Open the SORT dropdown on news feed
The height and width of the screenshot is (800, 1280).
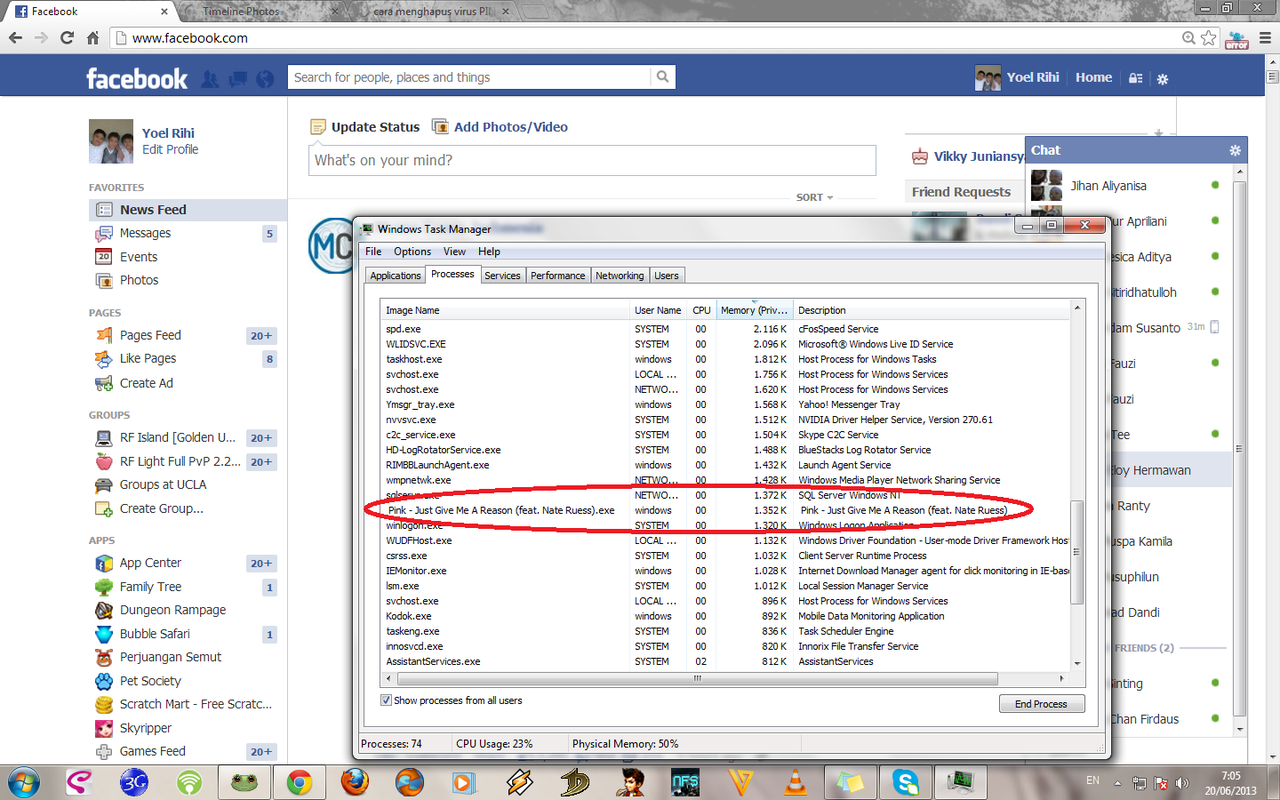tap(814, 198)
